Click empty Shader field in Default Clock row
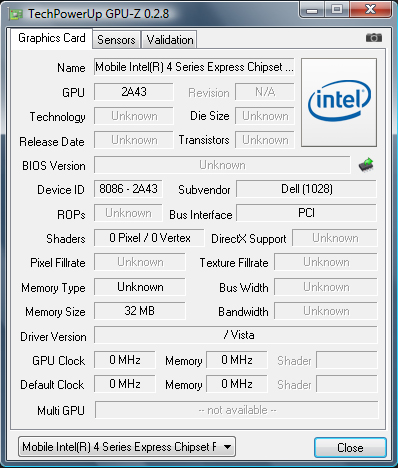The width and height of the screenshot is (398, 468). pos(347,384)
